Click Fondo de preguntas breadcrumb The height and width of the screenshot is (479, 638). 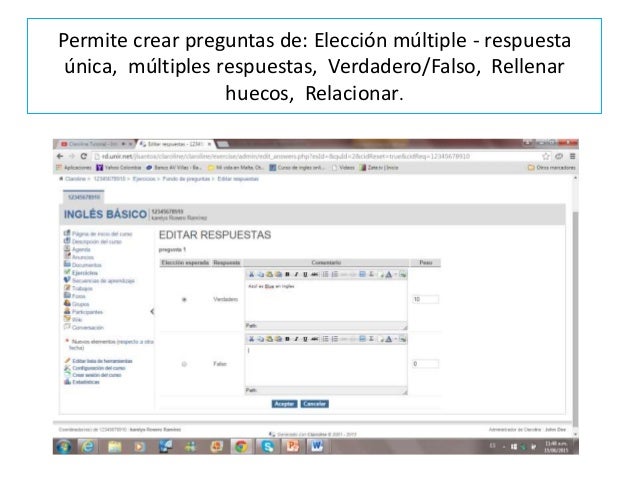[186, 179]
